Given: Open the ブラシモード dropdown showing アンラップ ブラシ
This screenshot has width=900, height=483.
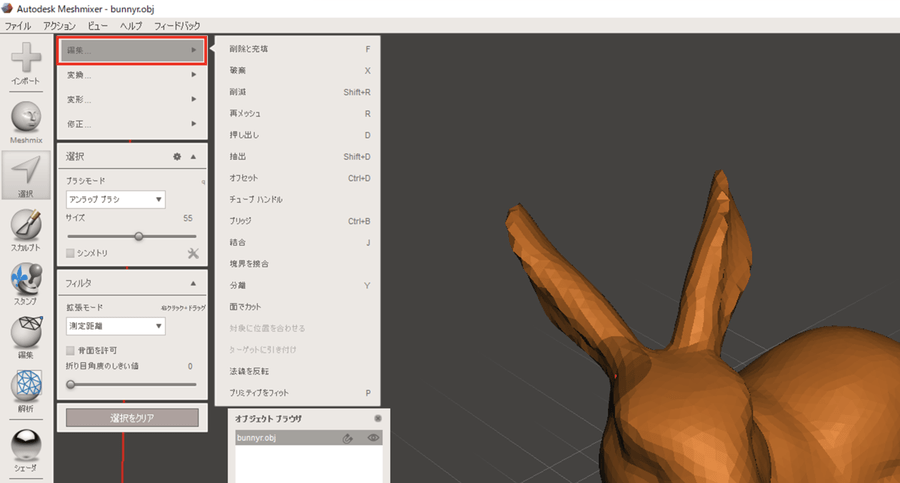Looking at the screenshot, I should click(x=116, y=199).
